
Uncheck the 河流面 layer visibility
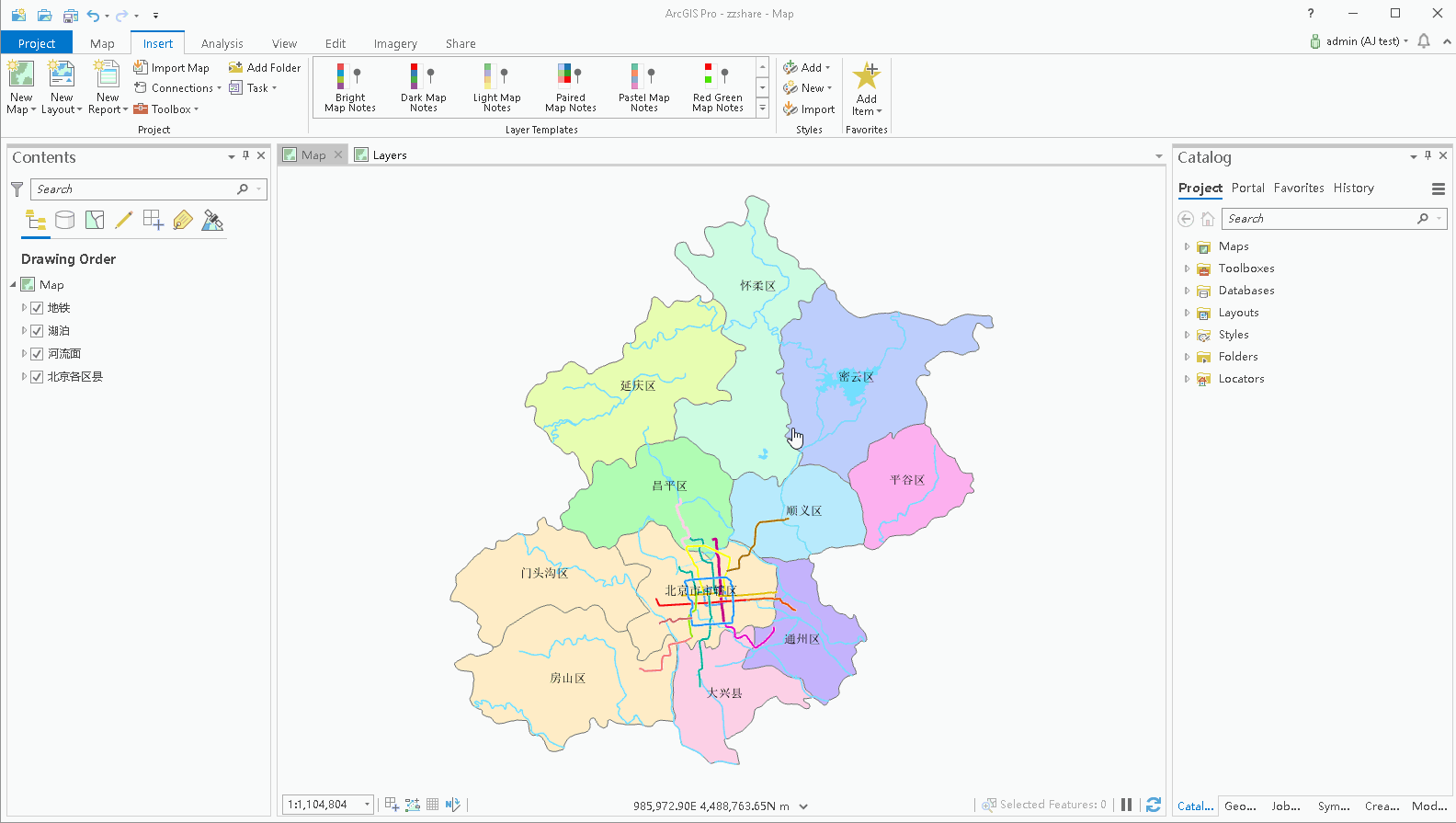(x=37, y=354)
